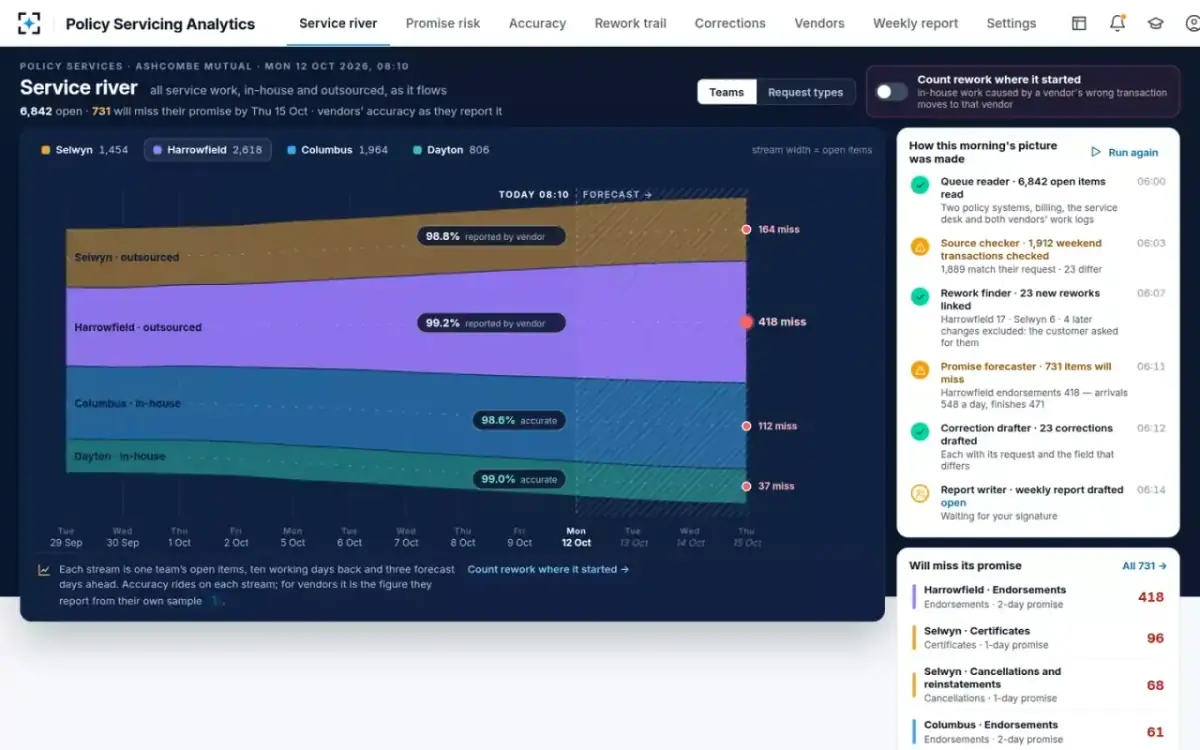Switch the river view to Request types
Image resolution: width=1200 pixels, height=750 pixels.
805,92
